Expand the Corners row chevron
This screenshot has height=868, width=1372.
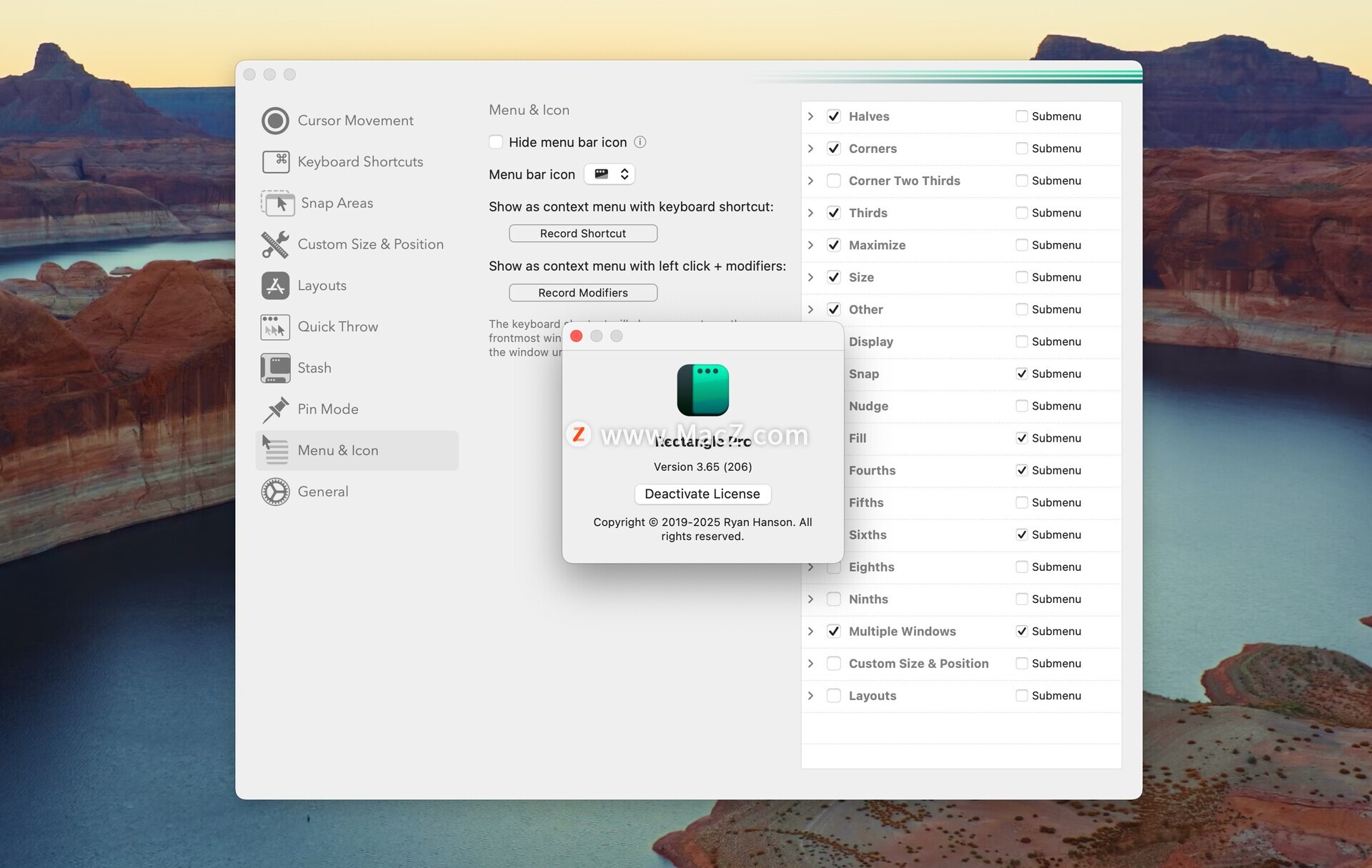(x=810, y=149)
